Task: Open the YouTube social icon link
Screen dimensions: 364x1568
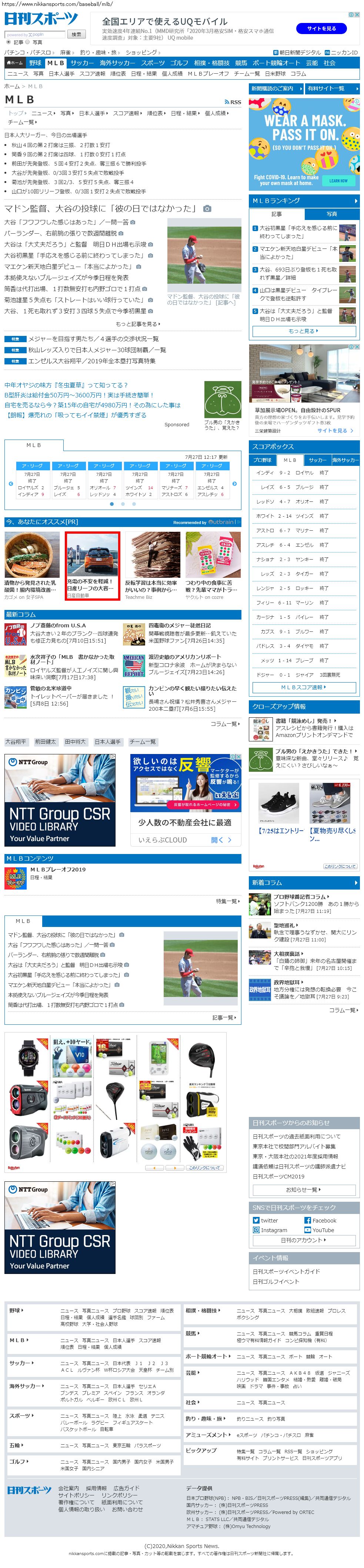Action: pyautogui.click(x=307, y=1230)
